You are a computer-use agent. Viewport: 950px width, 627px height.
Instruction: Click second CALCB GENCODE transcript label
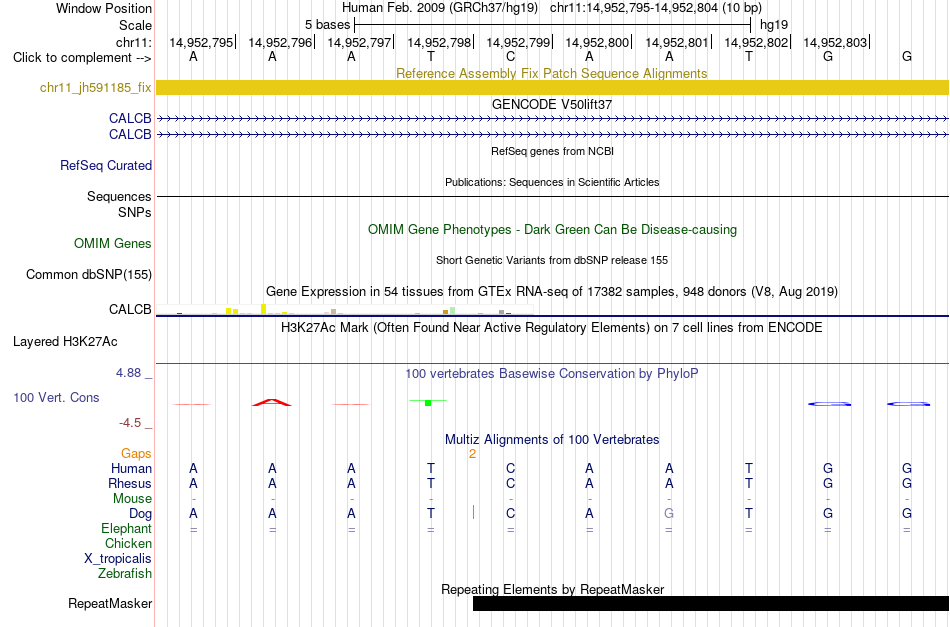(130, 134)
